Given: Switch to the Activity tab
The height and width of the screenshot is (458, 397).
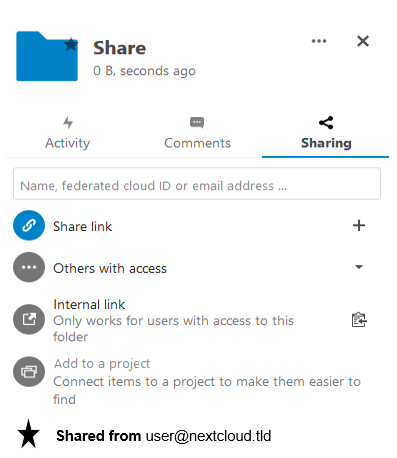Looking at the screenshot, I should point(68,133).
